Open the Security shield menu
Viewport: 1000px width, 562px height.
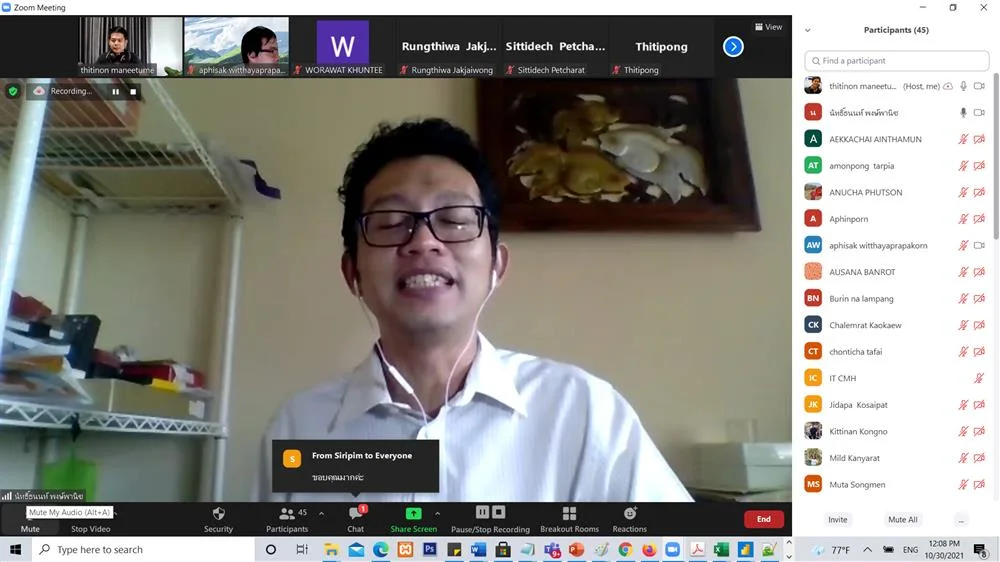click(x=218, y=519)
